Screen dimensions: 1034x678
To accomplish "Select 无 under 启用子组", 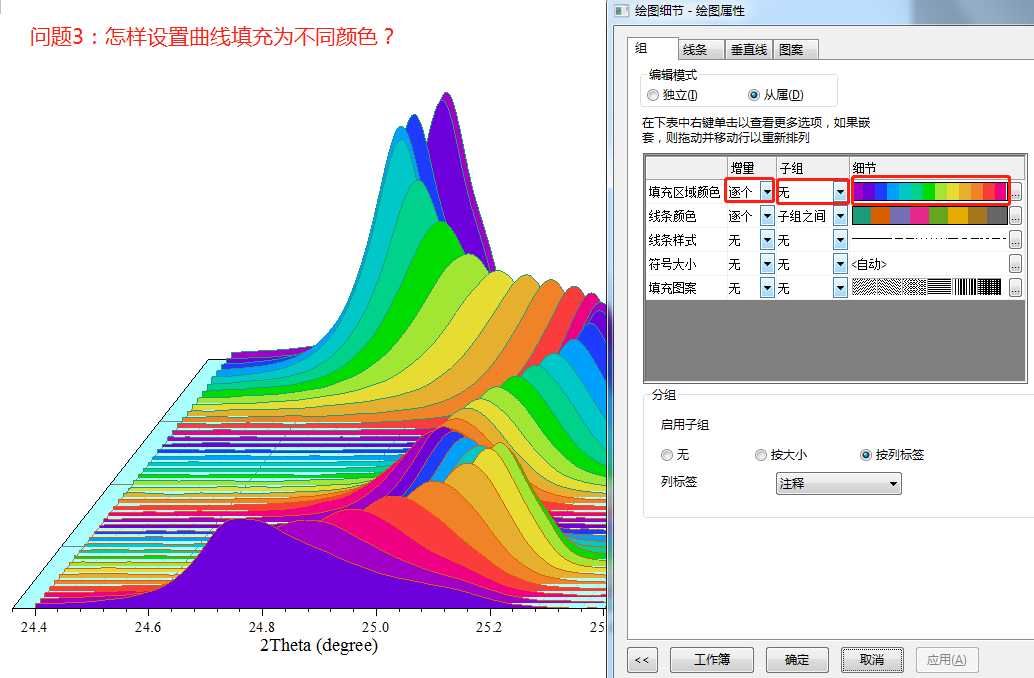I will coord(667,455).
